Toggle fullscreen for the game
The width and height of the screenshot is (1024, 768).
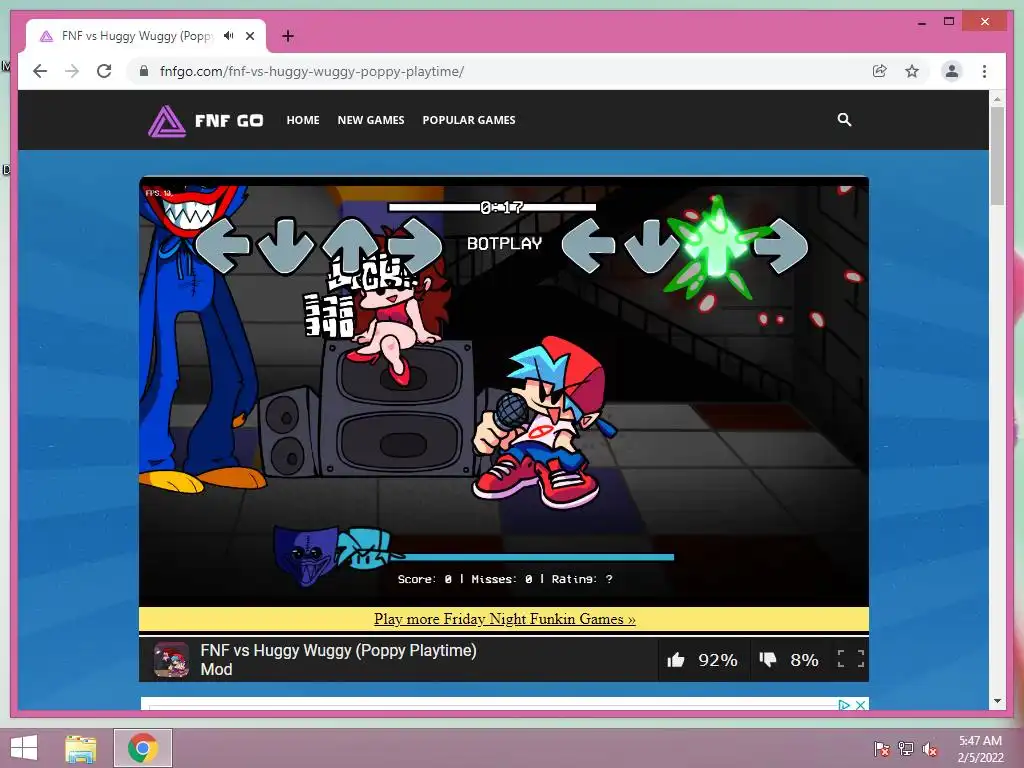tap(851, 659)
